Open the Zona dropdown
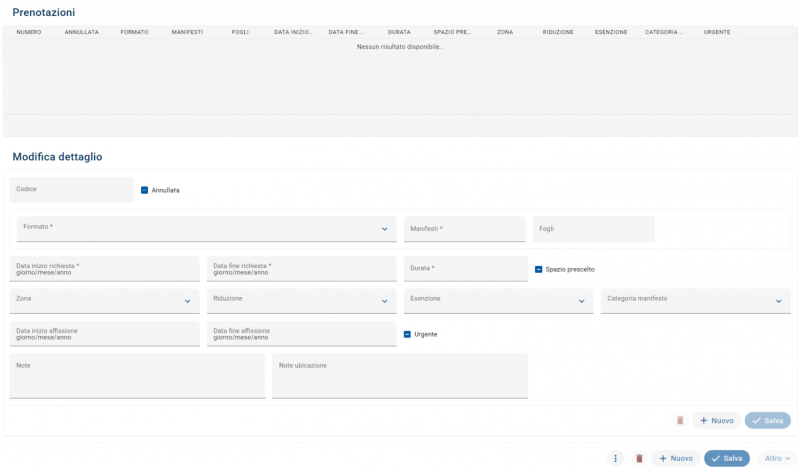This screenshot has height=471, width=800. click(x=187, y=301)
